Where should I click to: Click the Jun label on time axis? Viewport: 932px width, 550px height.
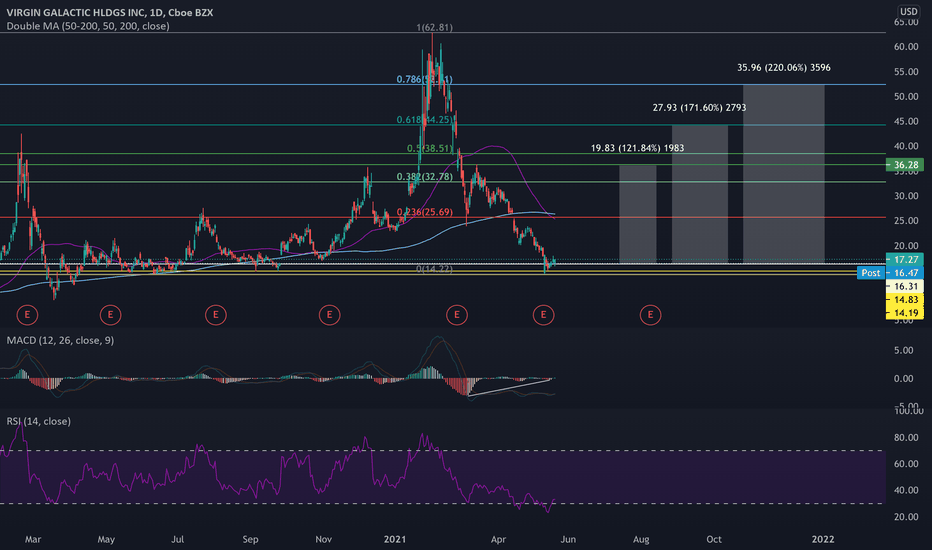(568, 539)
